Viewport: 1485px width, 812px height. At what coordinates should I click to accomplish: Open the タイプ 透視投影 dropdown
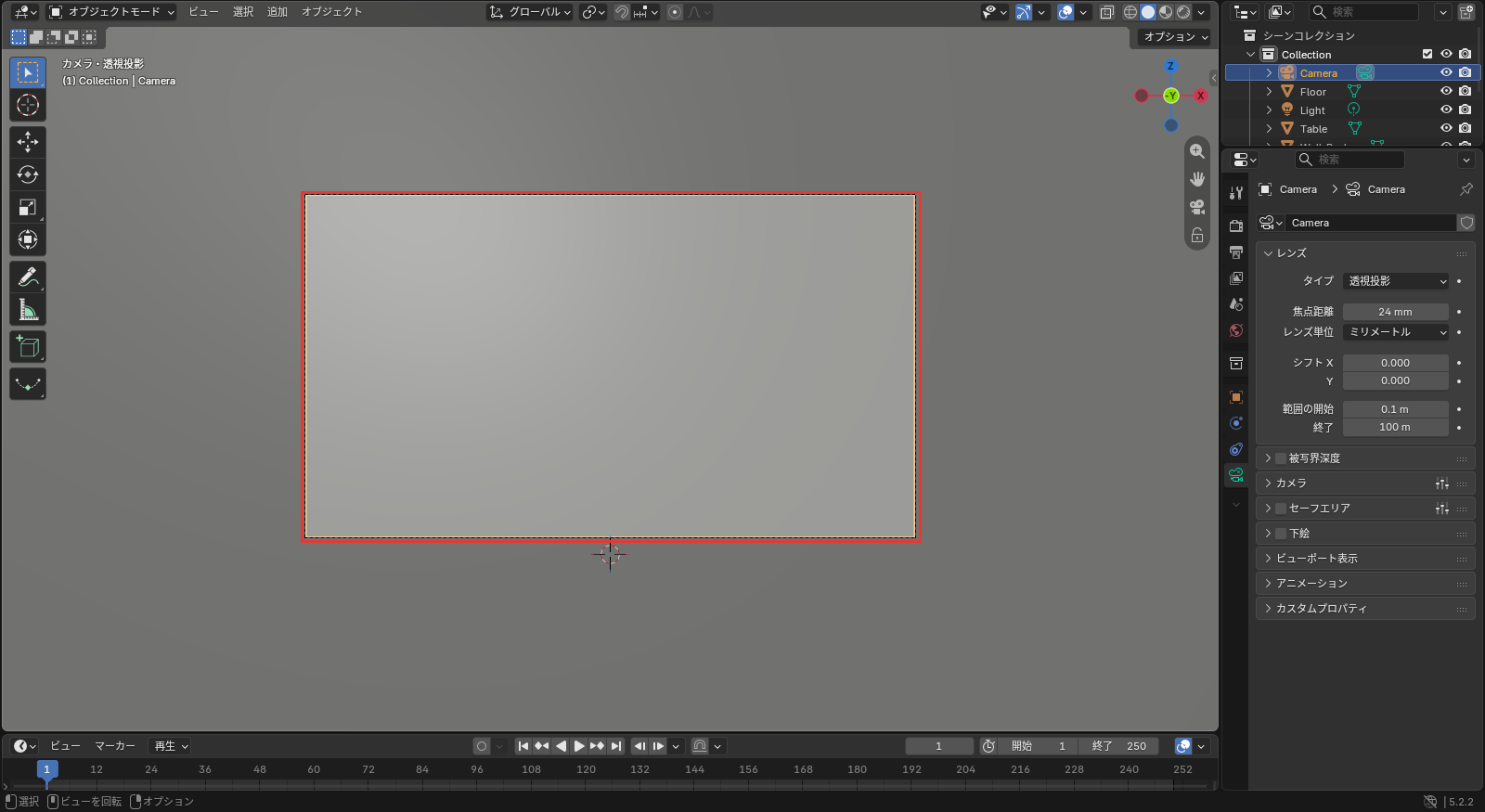1396,281
